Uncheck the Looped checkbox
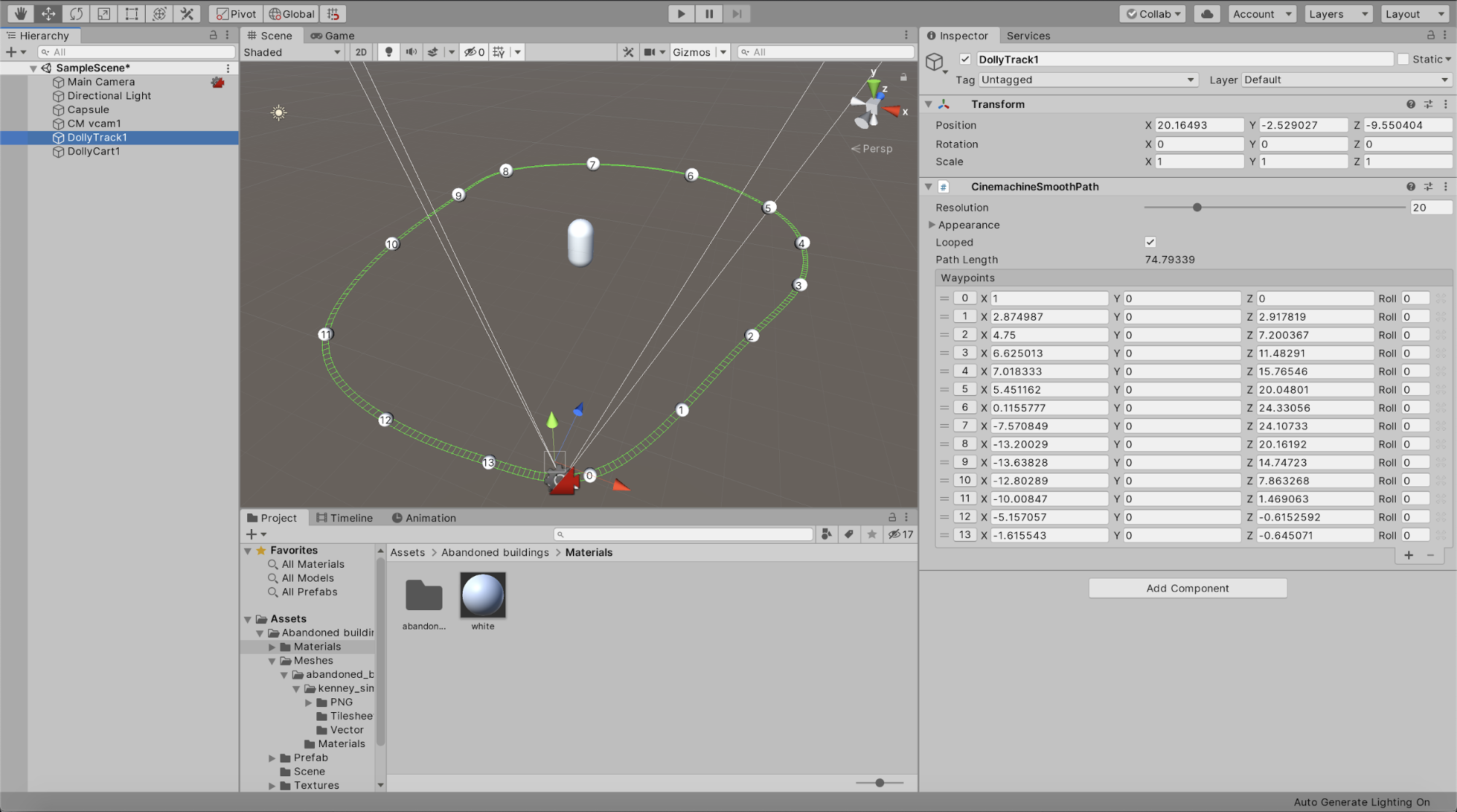1457x812 pixels. 1150,242
